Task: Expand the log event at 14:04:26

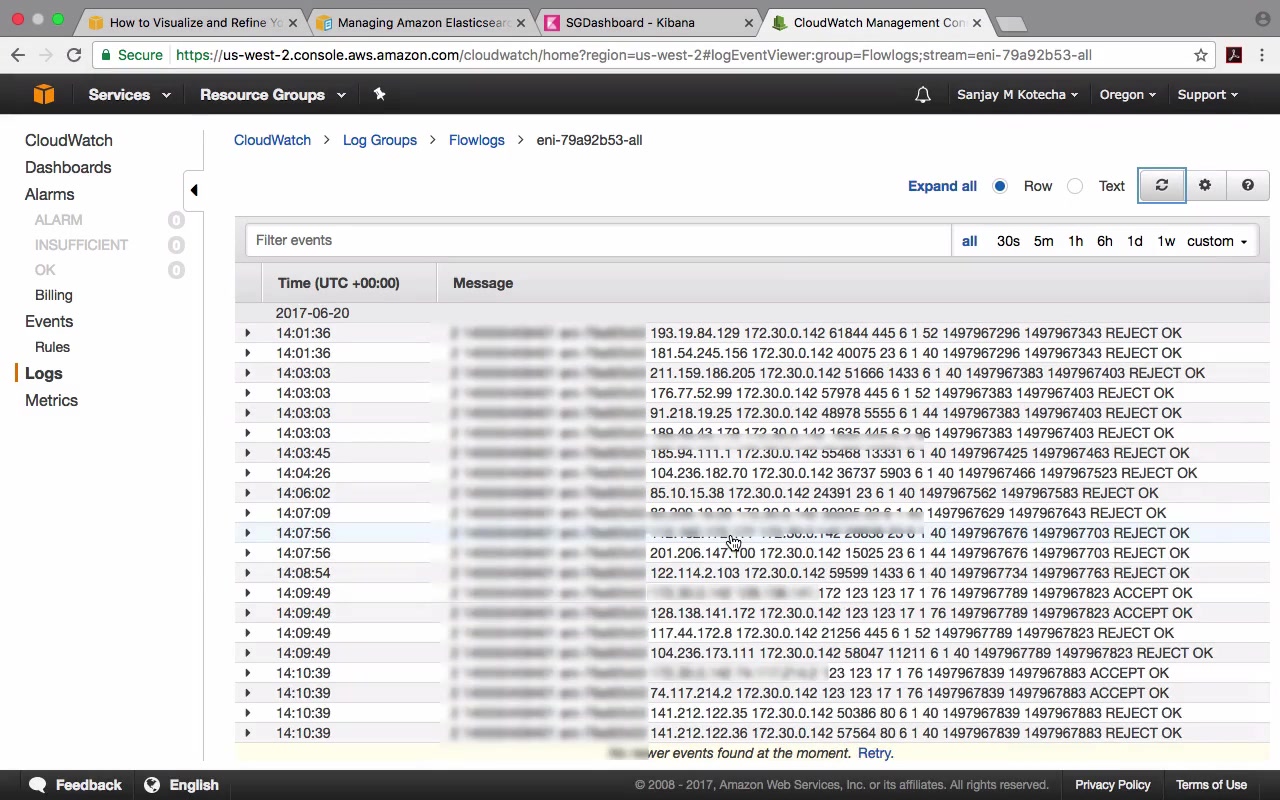Action: pos(248,473)
